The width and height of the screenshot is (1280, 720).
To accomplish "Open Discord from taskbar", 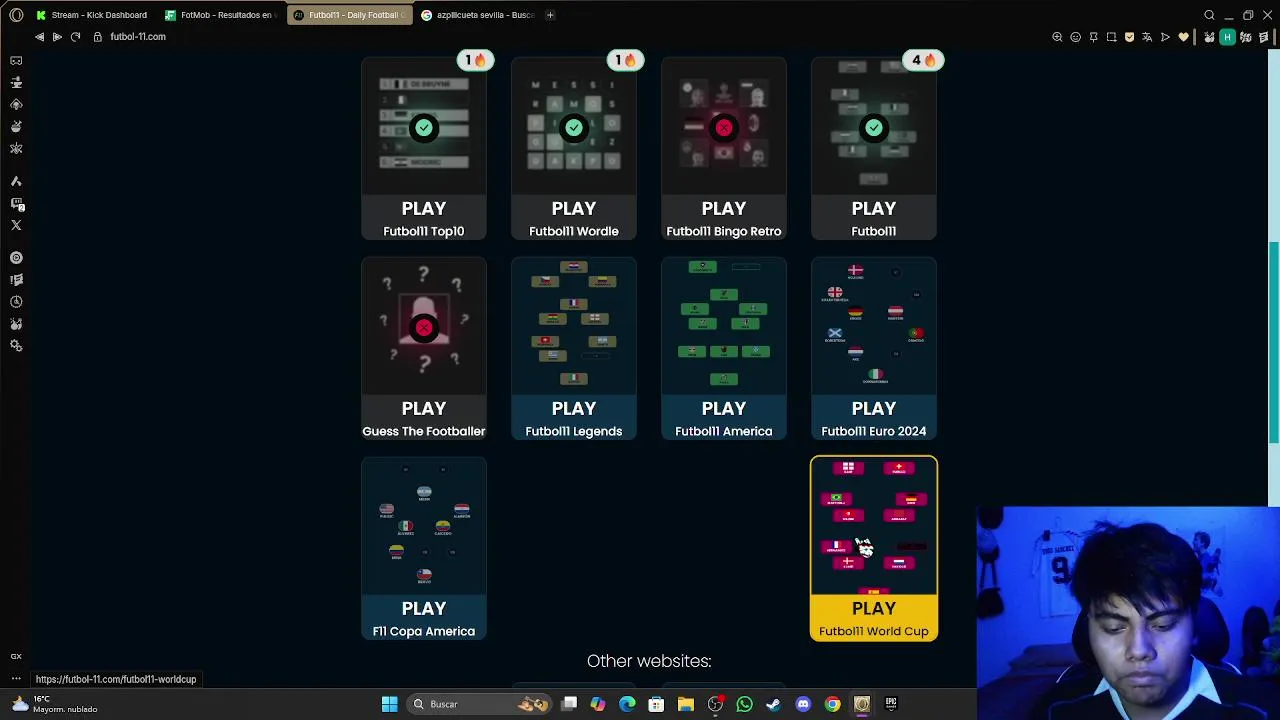I will pos(803,704).
